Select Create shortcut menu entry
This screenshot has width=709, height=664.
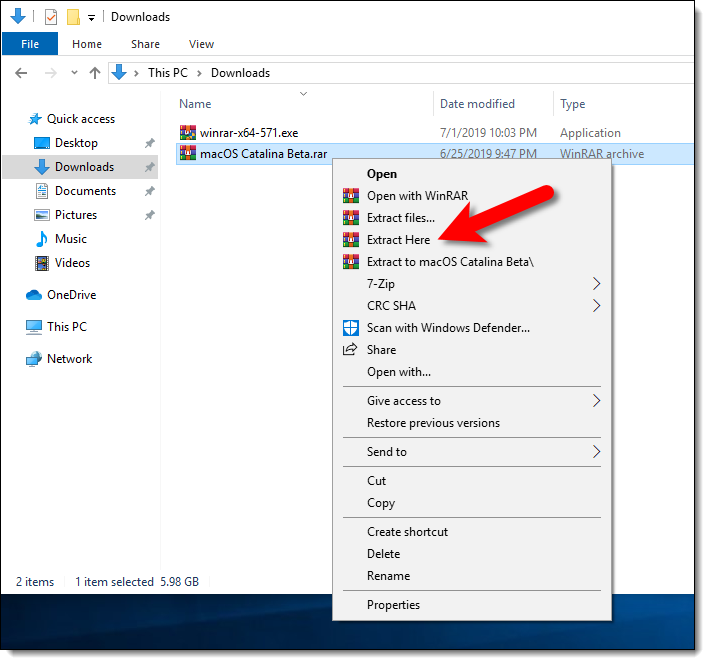click(x=472, y=532)
